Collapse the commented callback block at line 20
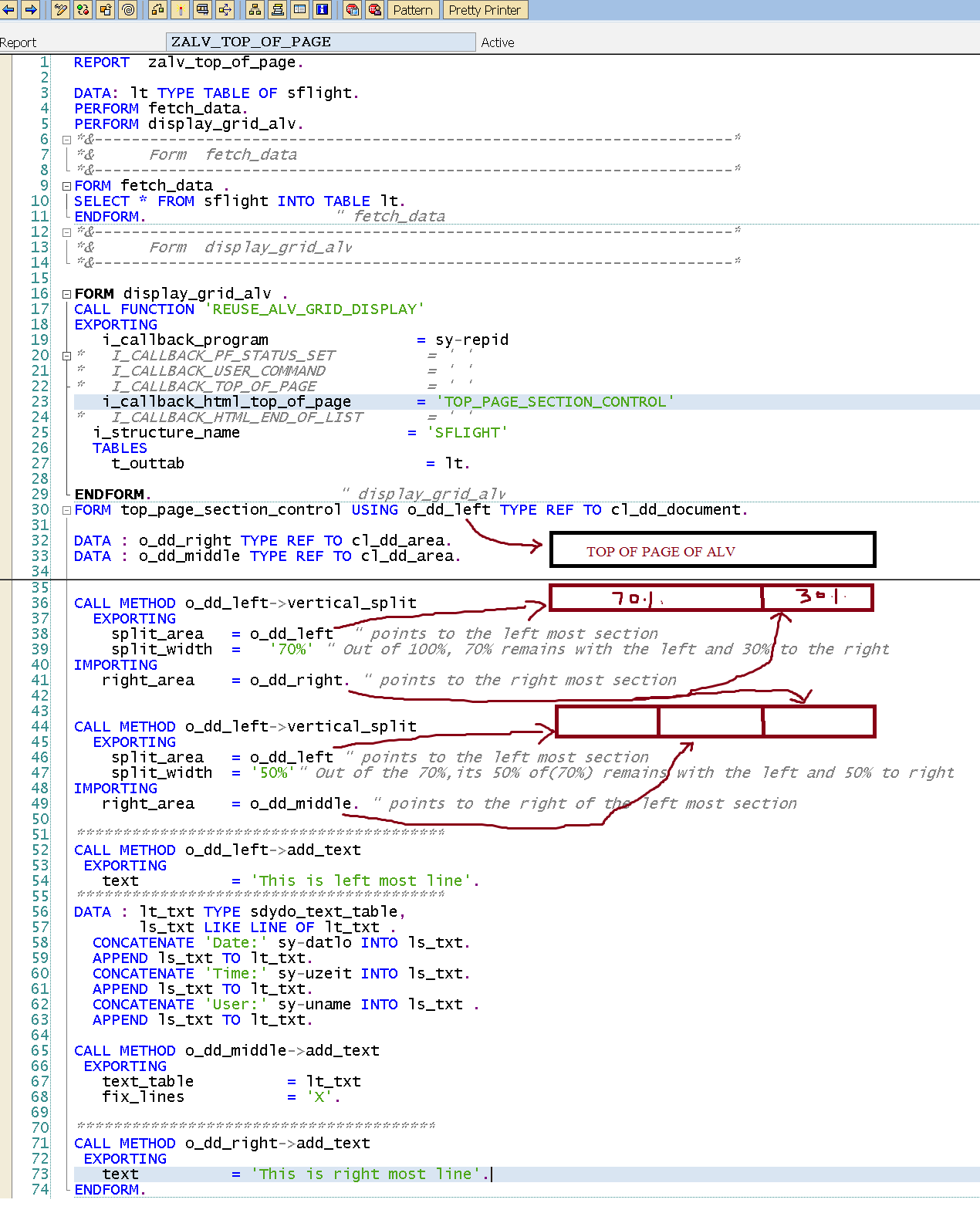 click(x=67, y=356)
